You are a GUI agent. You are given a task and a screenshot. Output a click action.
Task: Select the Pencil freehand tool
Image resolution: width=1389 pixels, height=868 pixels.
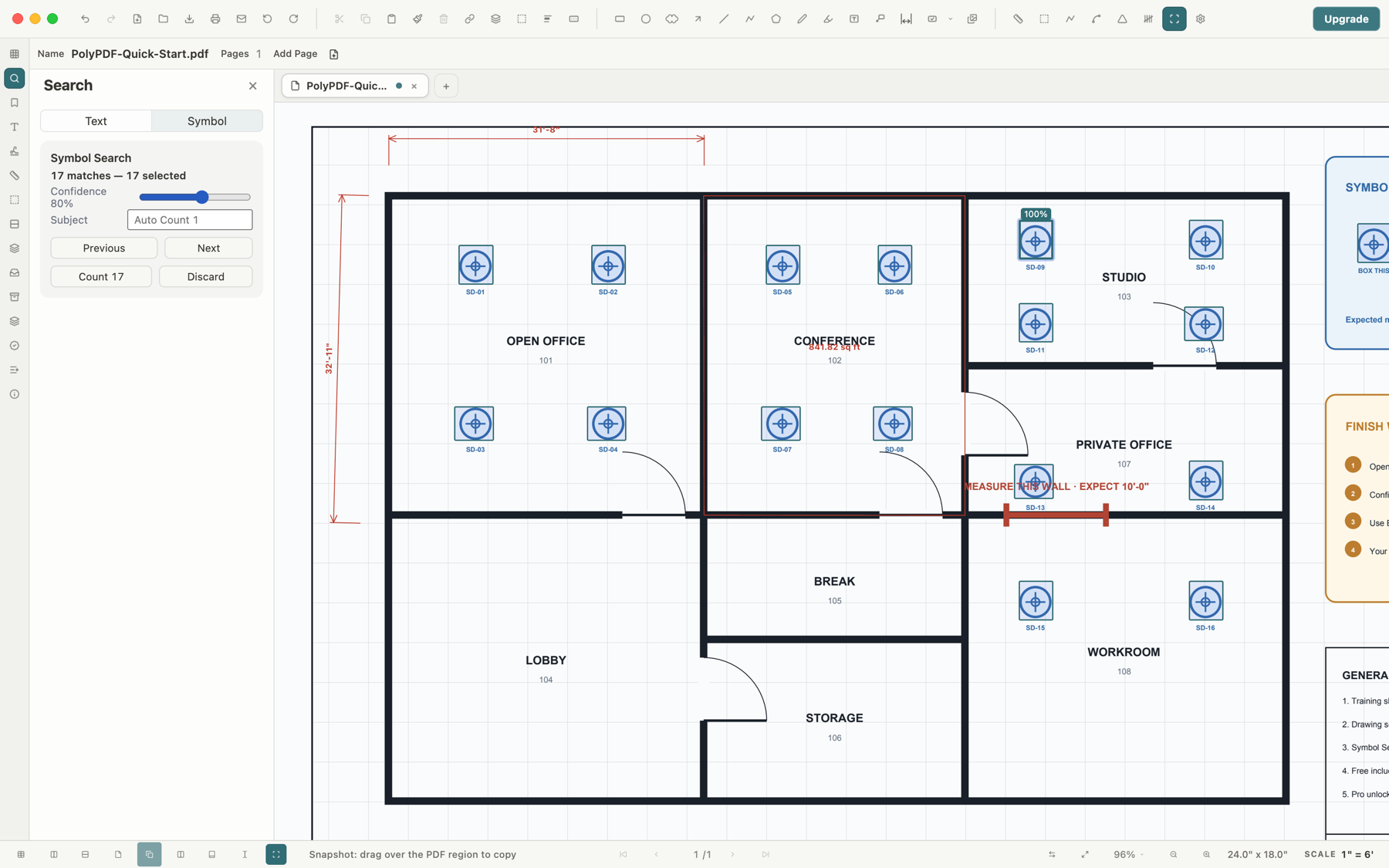pos(803,19)
